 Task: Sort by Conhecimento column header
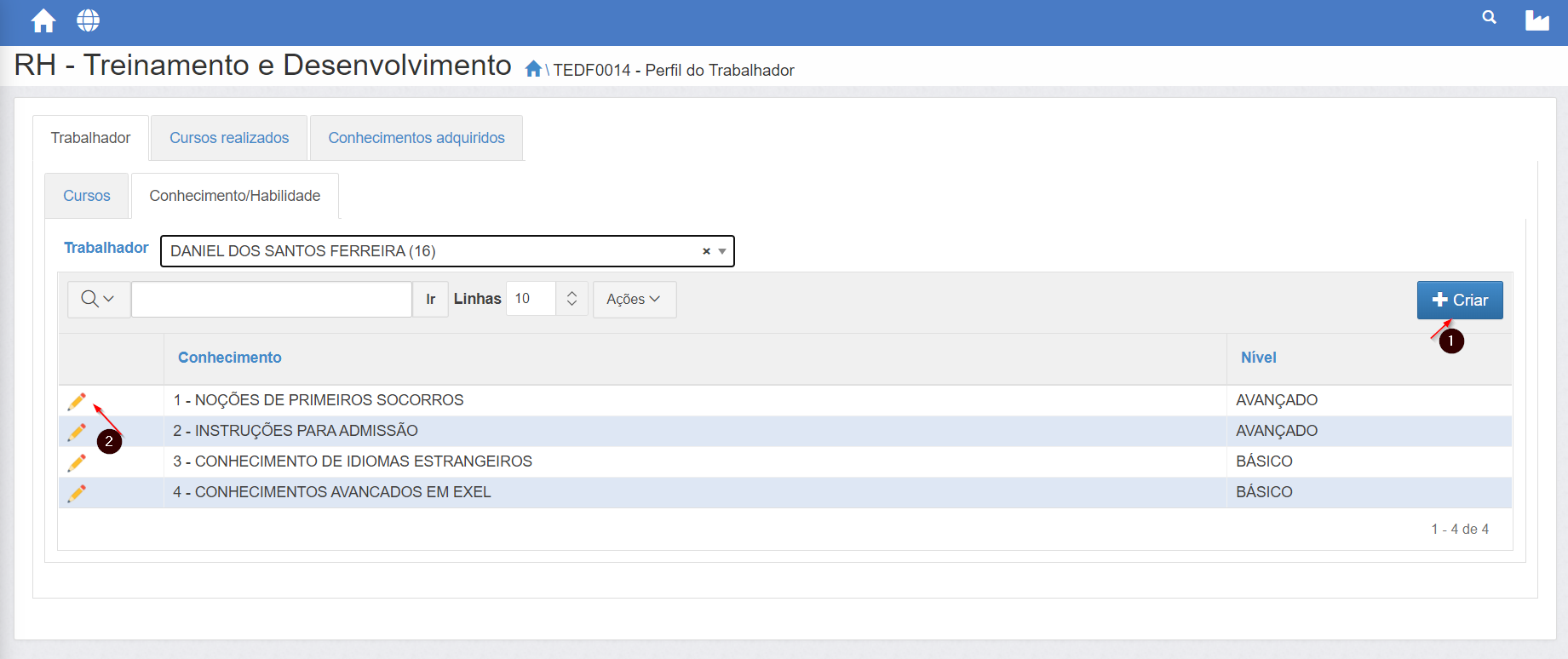(x=230, y=358)
